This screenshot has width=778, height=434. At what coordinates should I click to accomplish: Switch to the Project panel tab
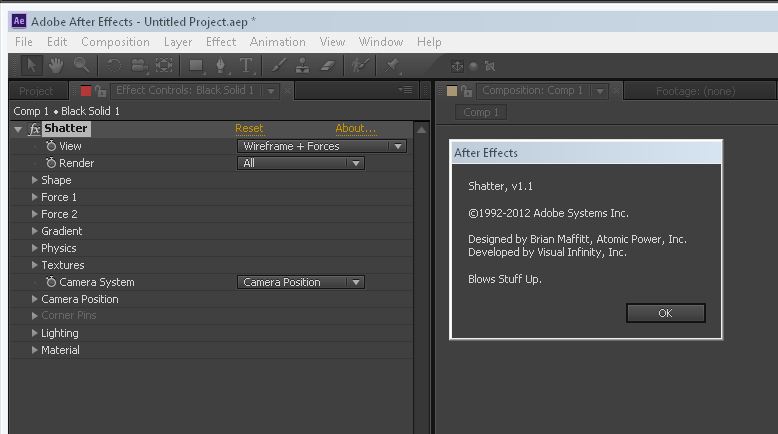pyautogui.click(x=36, y=91)
